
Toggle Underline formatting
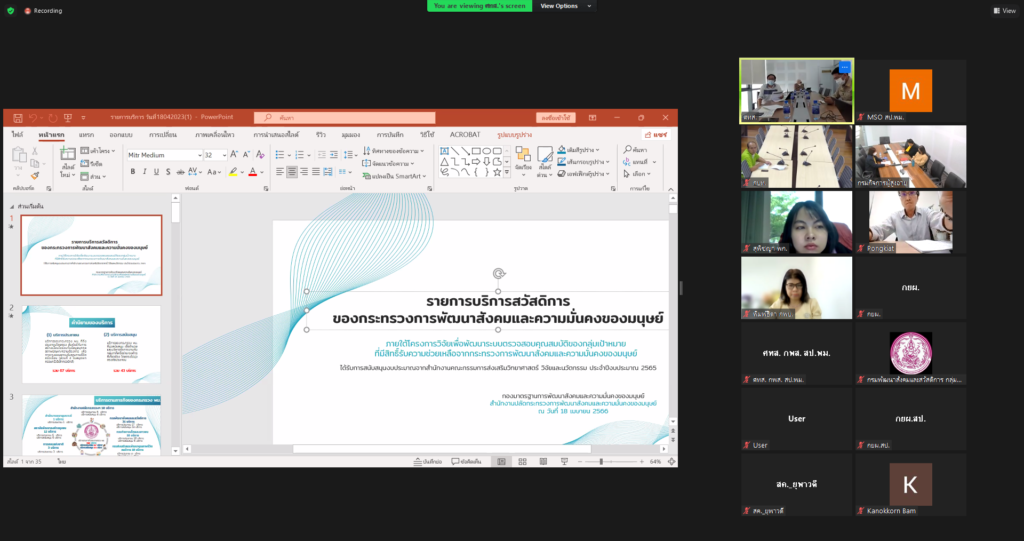(x=156, y=172)
